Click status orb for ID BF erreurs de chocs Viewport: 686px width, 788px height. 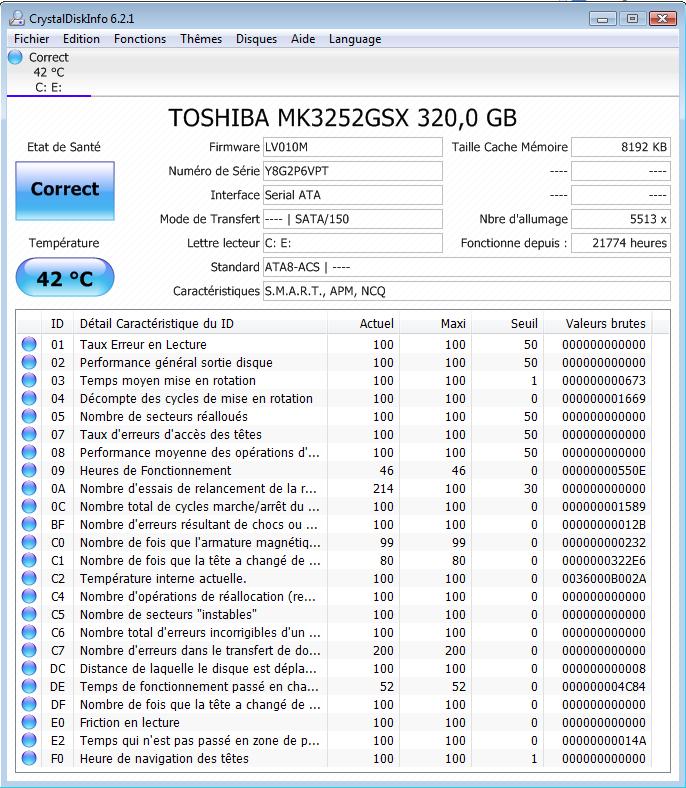(29, 525)
